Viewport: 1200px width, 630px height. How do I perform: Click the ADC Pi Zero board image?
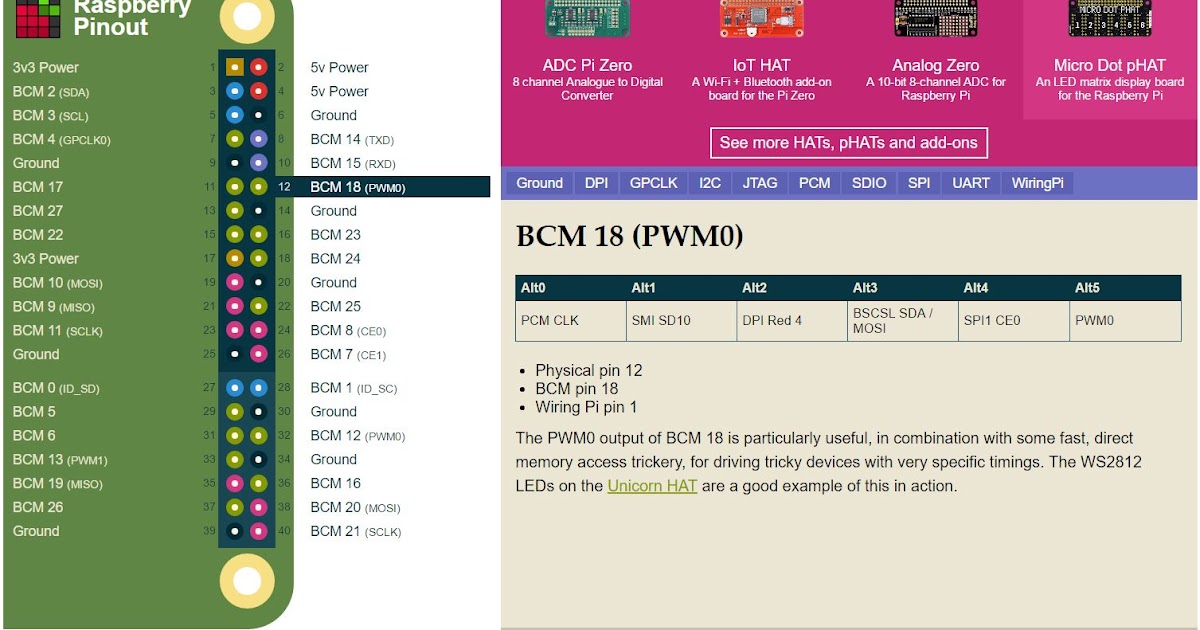click(x=587, y=20)
